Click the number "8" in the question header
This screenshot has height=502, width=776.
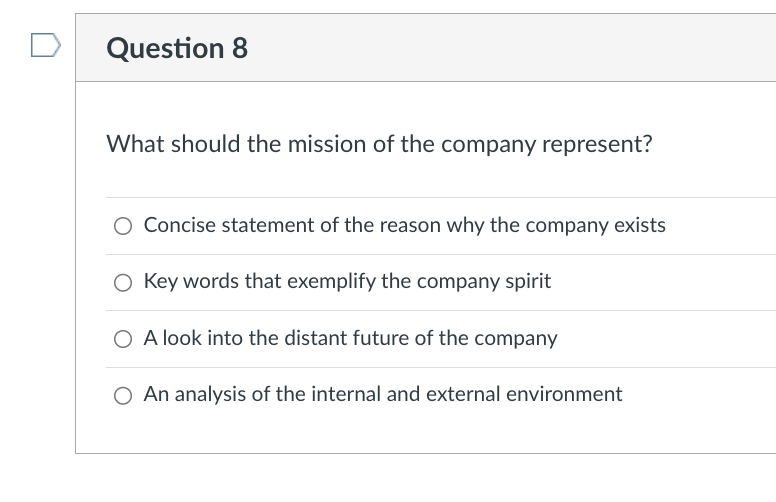[x=240, y=48]
